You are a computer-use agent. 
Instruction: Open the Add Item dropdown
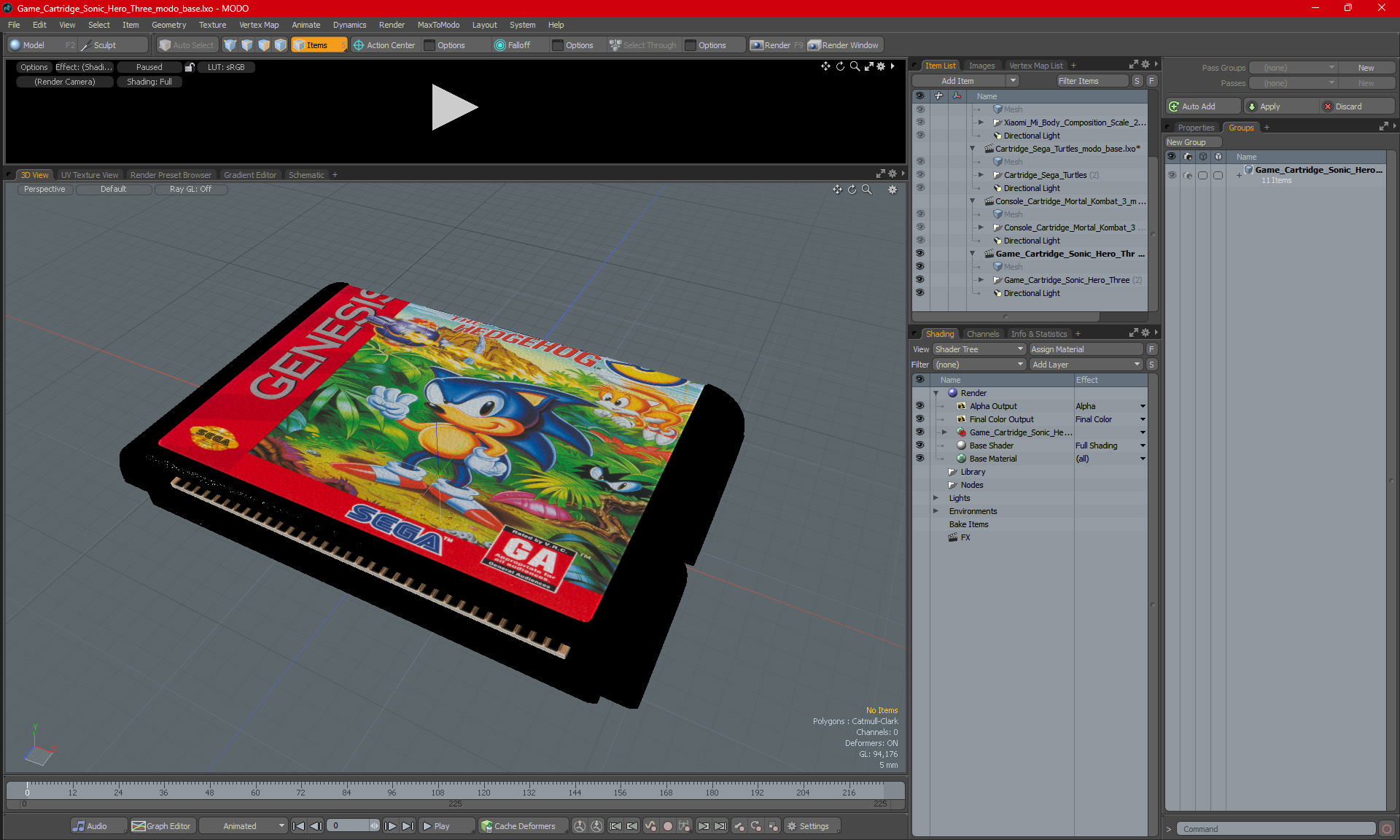pos(1013,81)
